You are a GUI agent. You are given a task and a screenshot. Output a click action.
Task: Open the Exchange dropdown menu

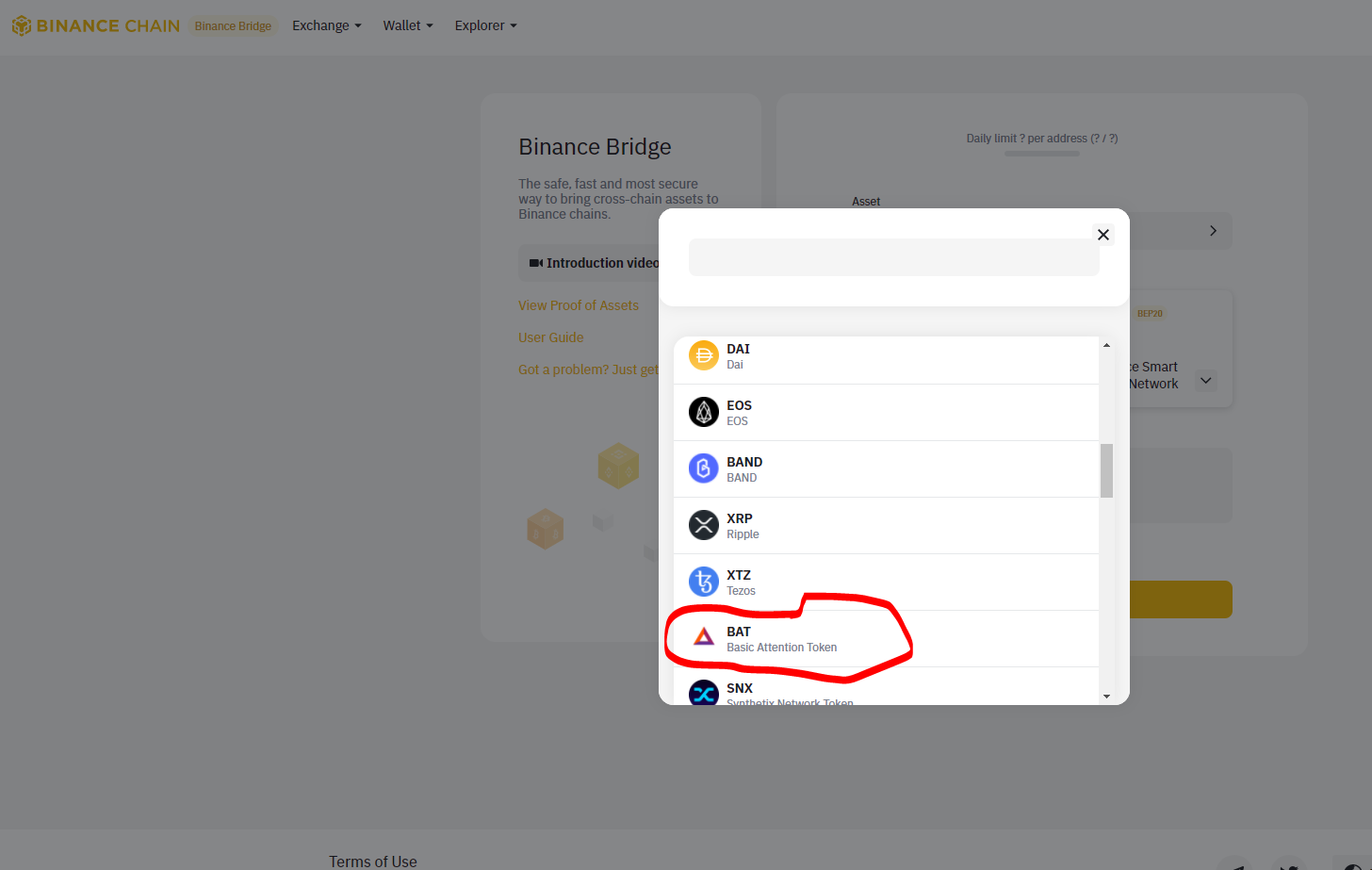coord(327,25)
